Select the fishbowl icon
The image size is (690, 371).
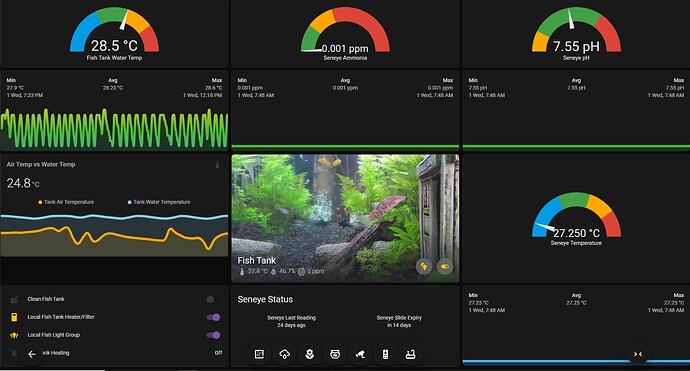[335, 354]
